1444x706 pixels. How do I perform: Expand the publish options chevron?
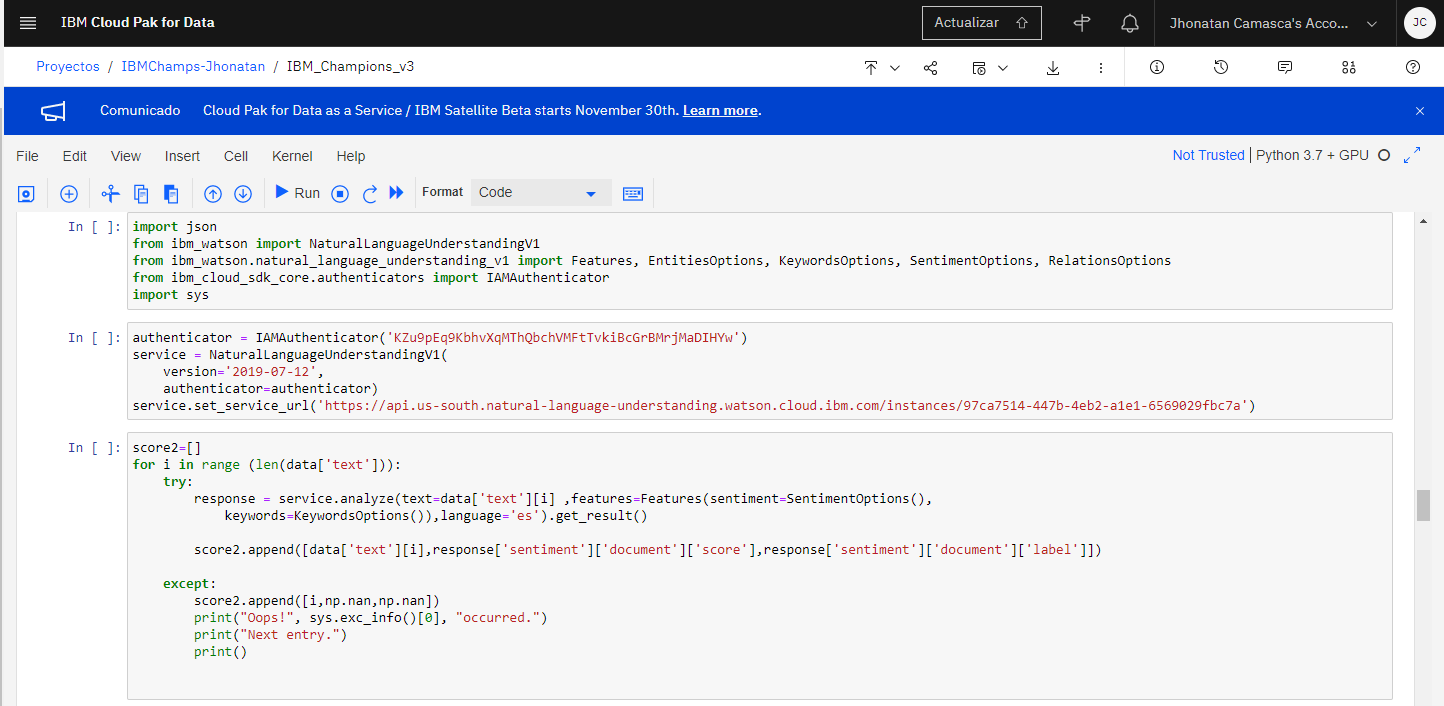point(895,68)
